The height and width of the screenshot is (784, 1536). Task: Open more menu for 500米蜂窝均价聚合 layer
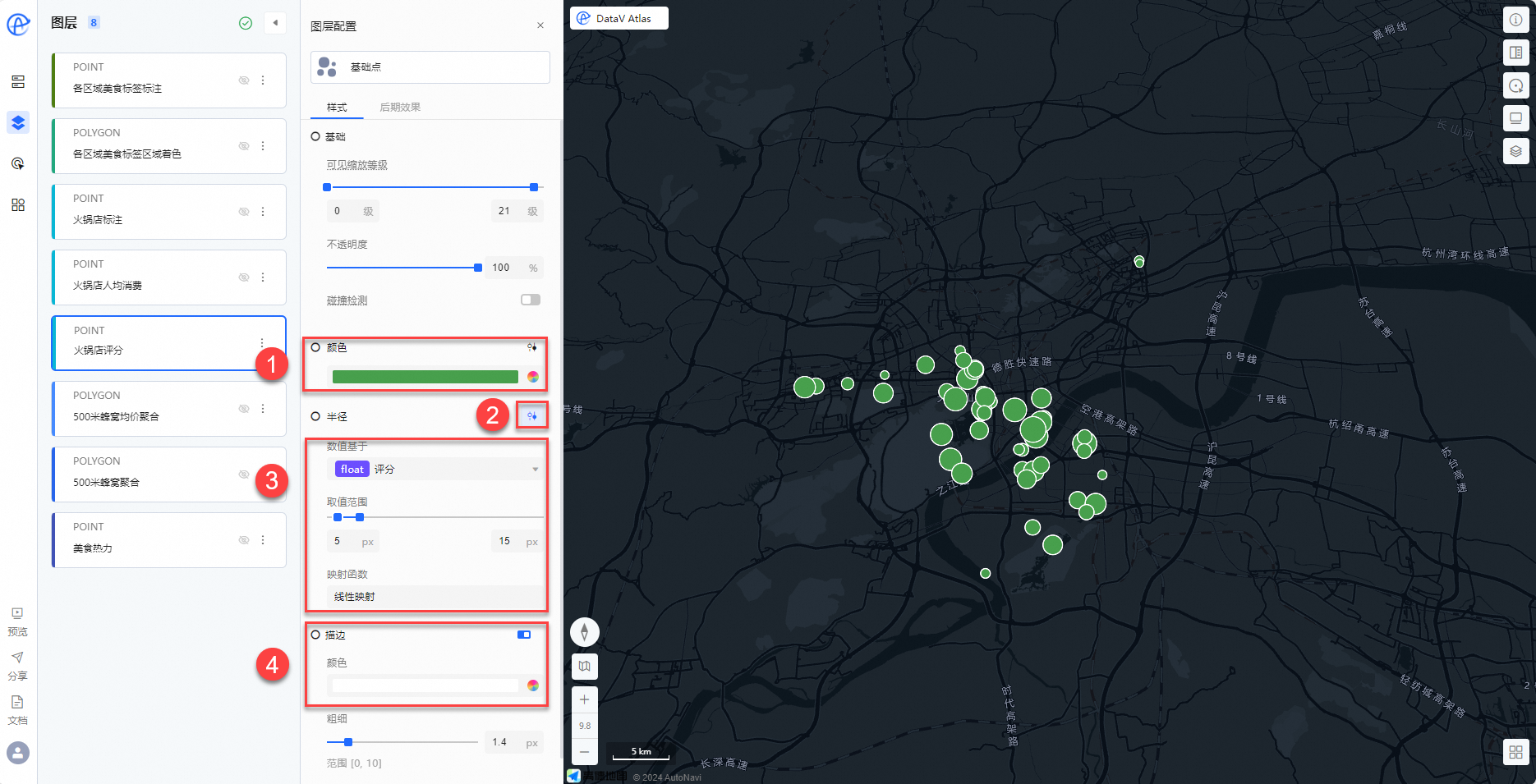(x=263, y=409)
